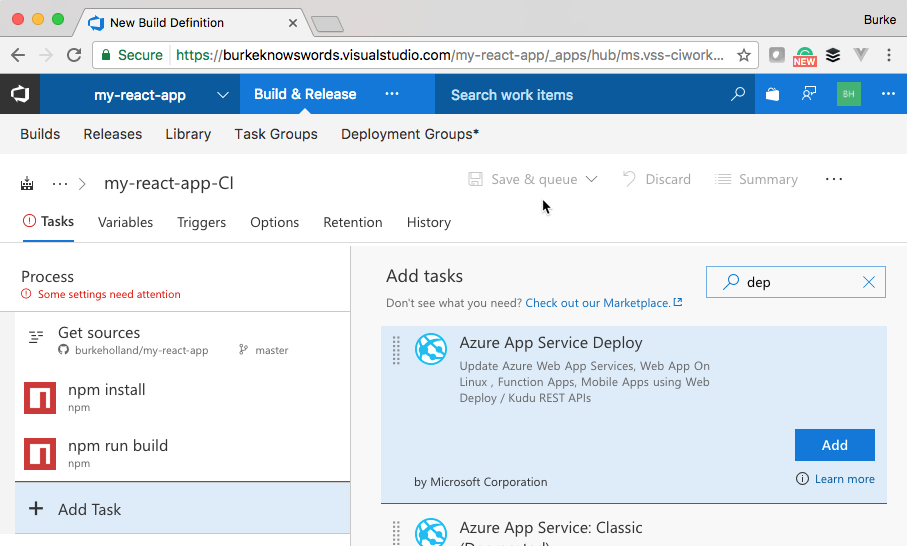Open the Learn more info link
This screenshot has width=907, height=546.
point(844,479)
